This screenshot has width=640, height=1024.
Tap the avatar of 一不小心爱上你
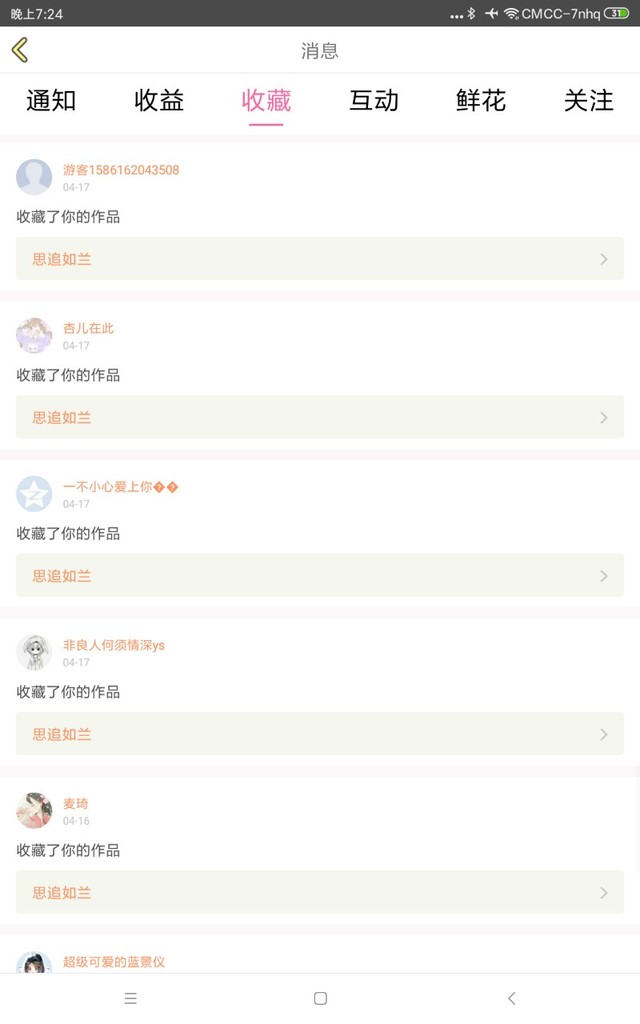34,494
